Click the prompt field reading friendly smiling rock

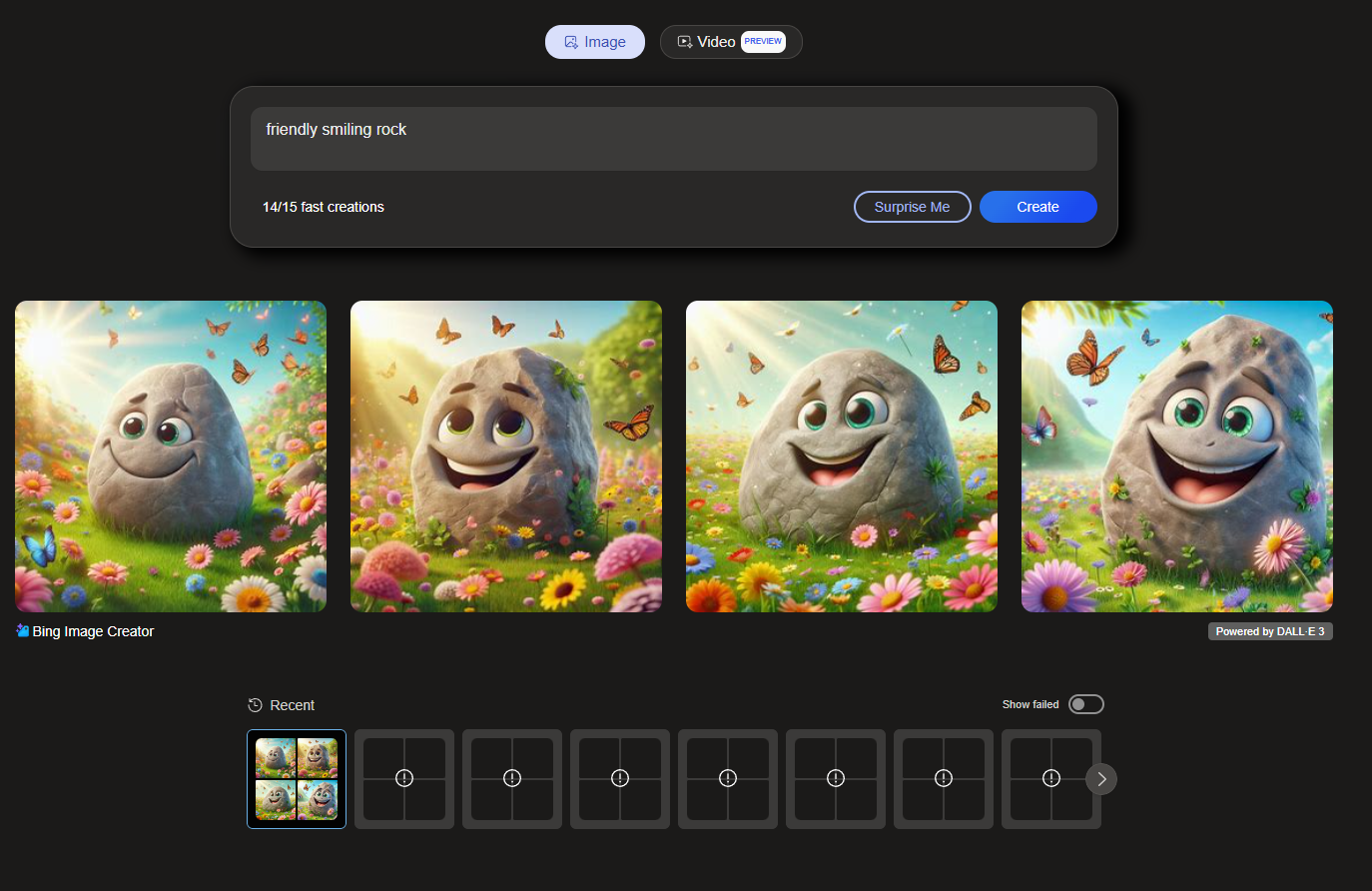(674, 139)
